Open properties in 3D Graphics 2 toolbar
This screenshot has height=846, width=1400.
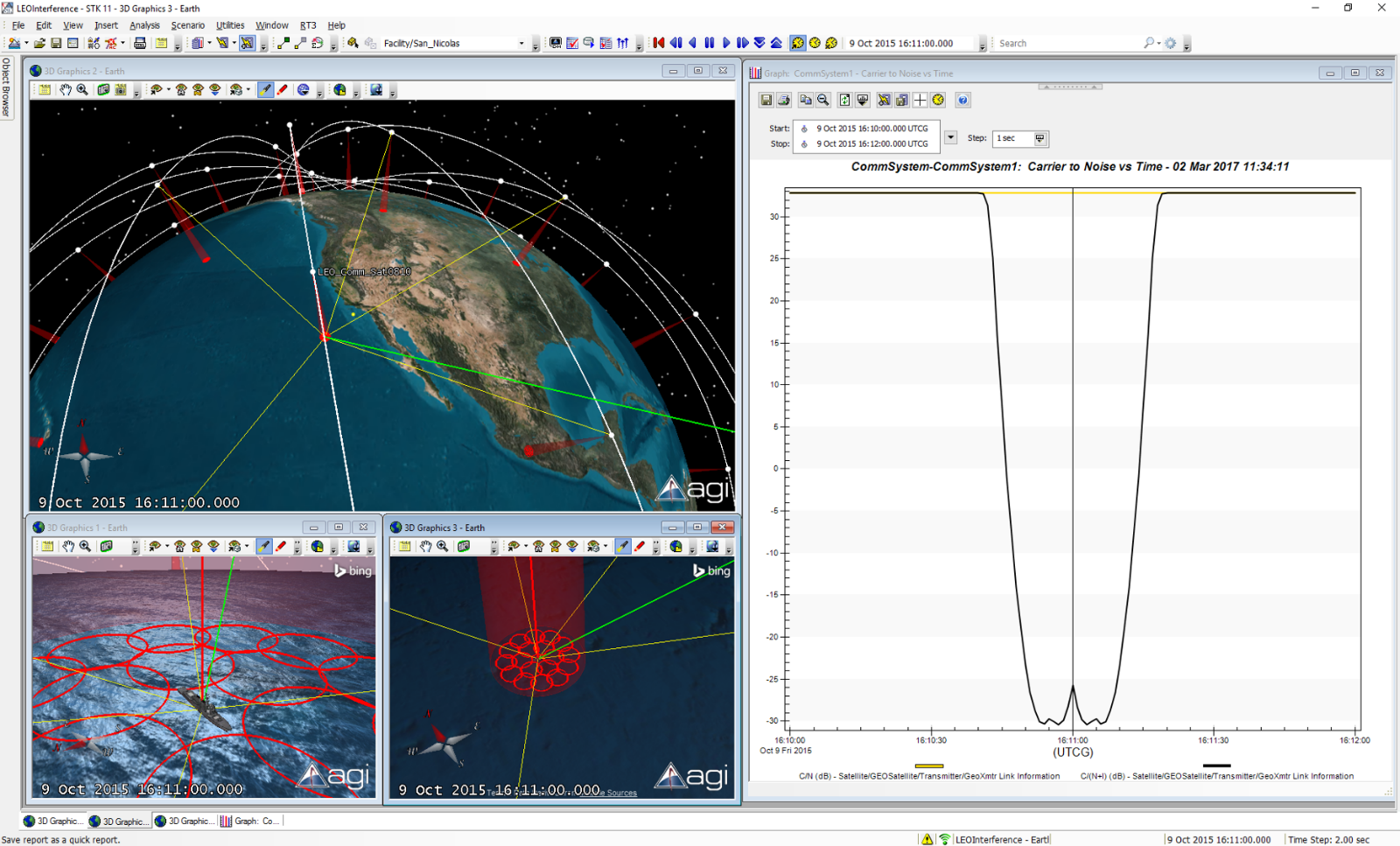pos(45,90)
